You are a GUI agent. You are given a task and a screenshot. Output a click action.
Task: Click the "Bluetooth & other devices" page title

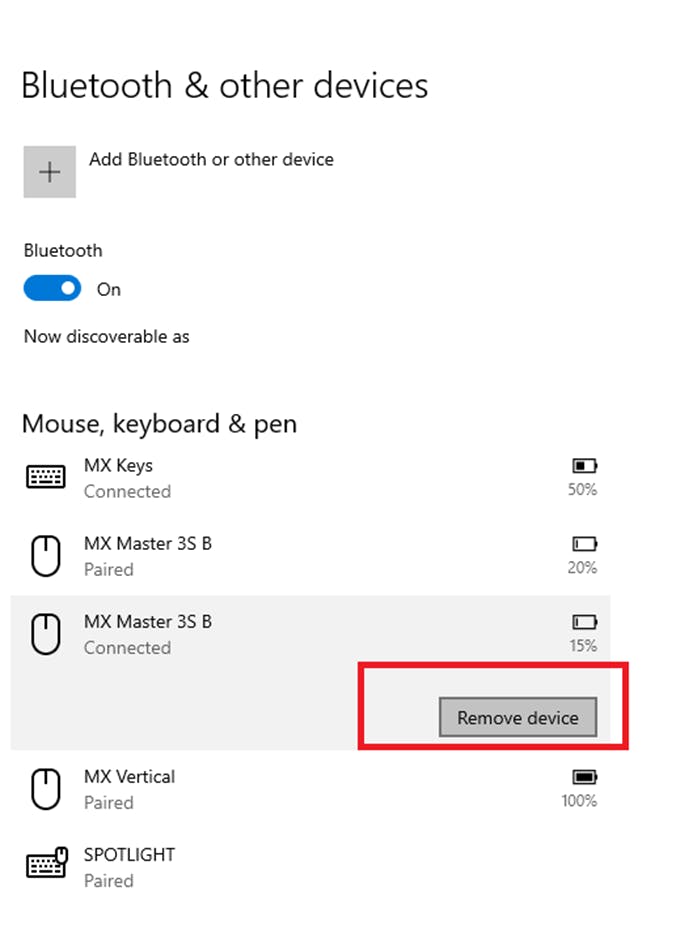point(225,86)
